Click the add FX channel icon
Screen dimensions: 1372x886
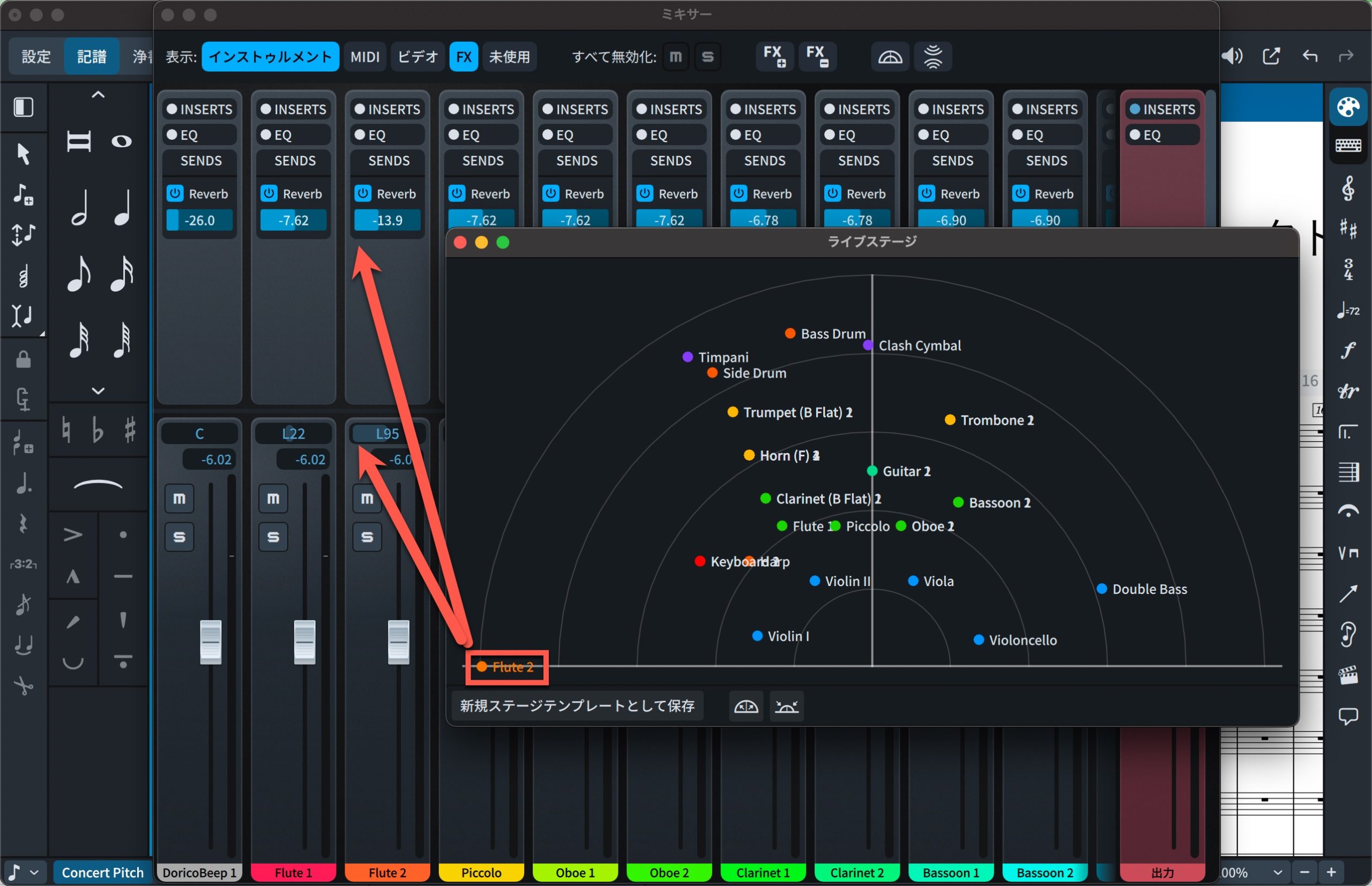774,56
